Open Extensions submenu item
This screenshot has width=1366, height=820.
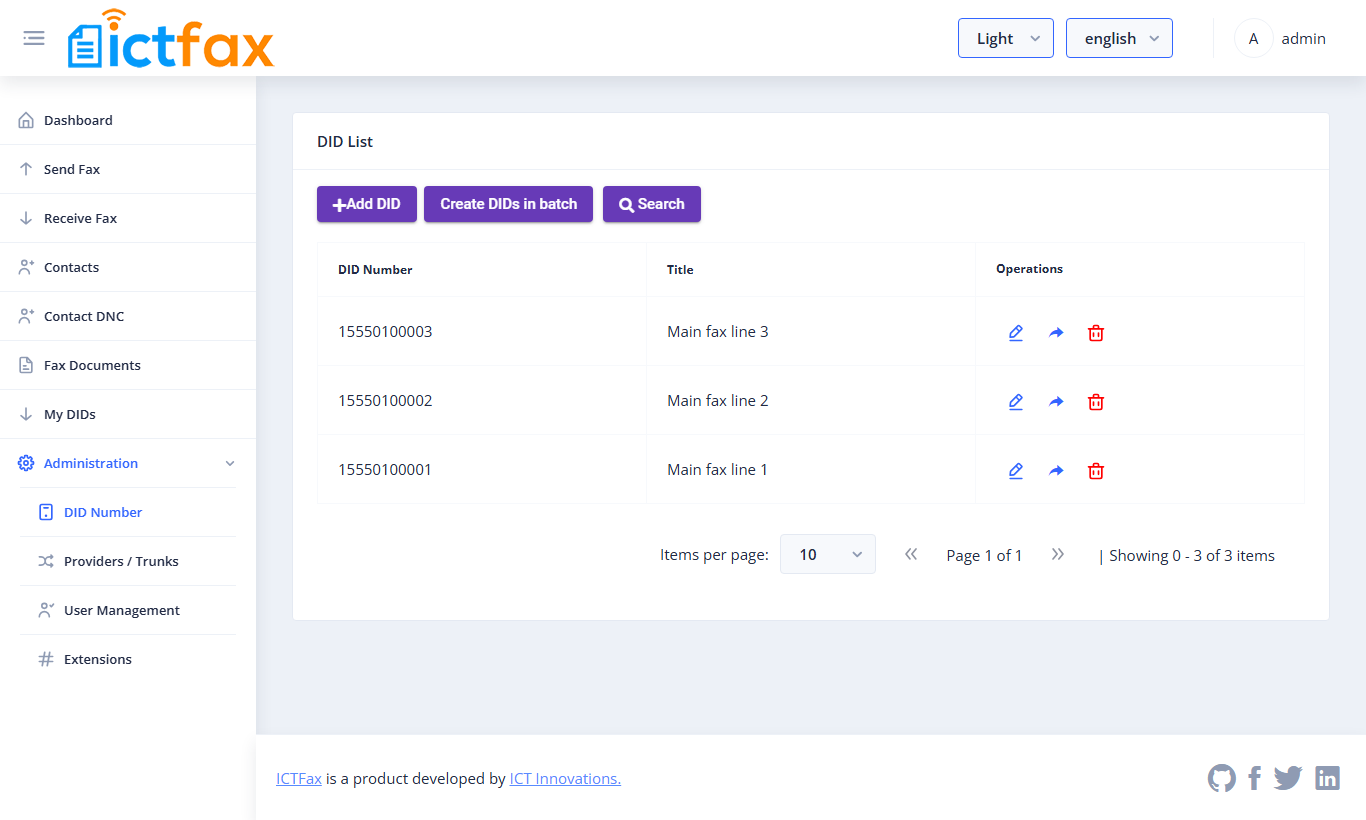pos(128,659)
